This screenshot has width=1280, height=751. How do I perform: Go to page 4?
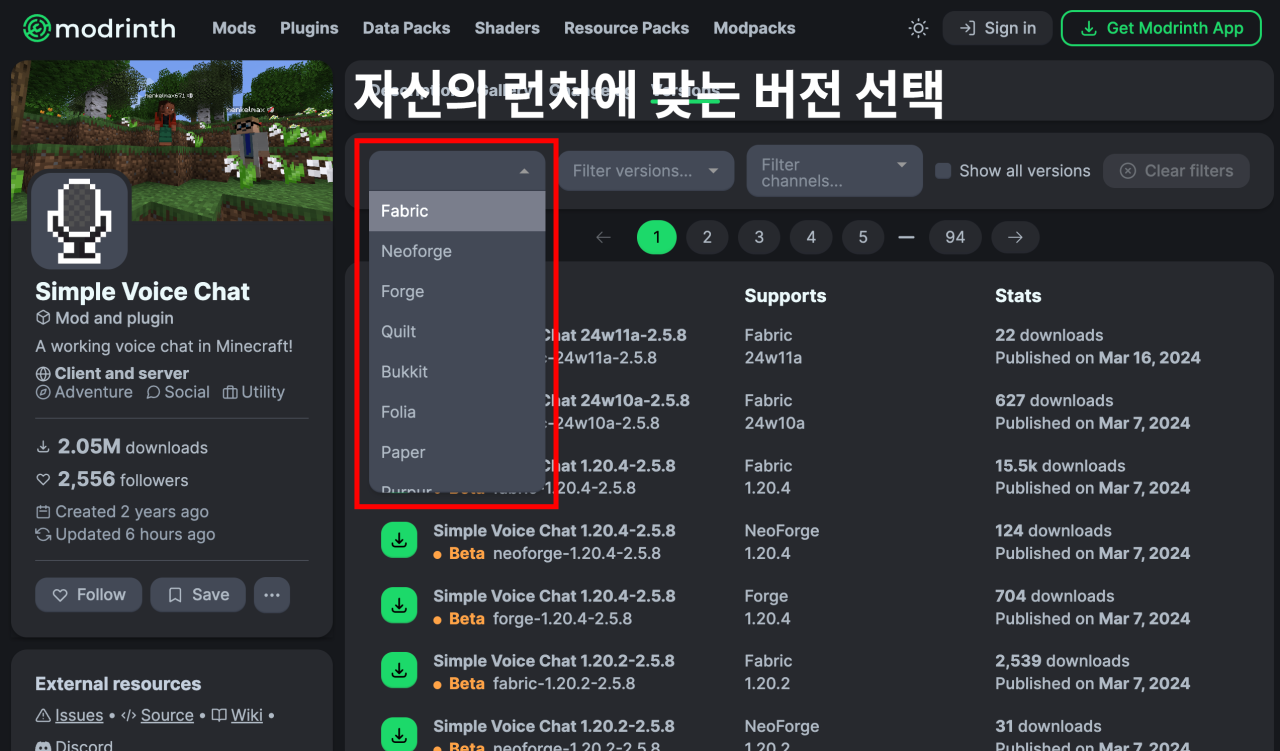(x=811, y=237)
